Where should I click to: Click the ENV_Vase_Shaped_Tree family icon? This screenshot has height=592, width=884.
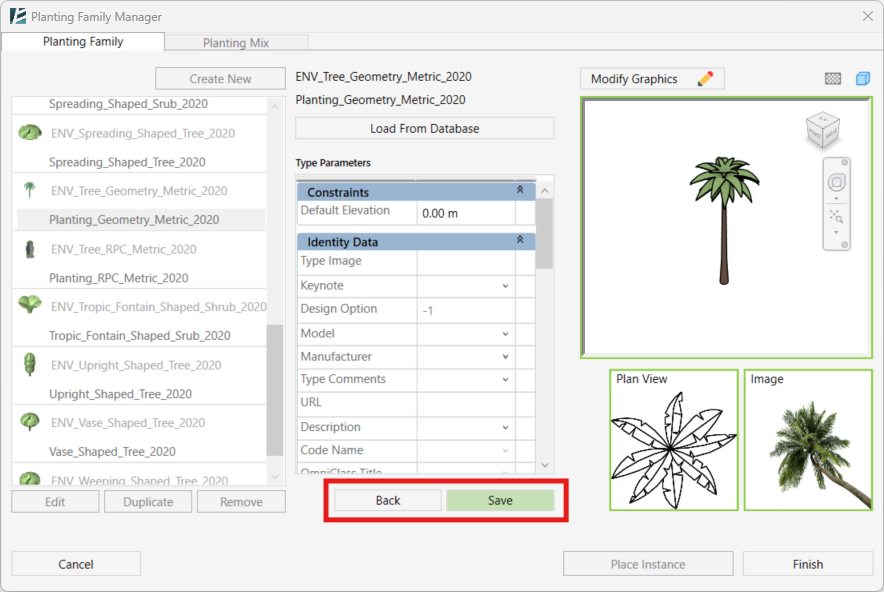pyautogui.click(x=29, y=423)
